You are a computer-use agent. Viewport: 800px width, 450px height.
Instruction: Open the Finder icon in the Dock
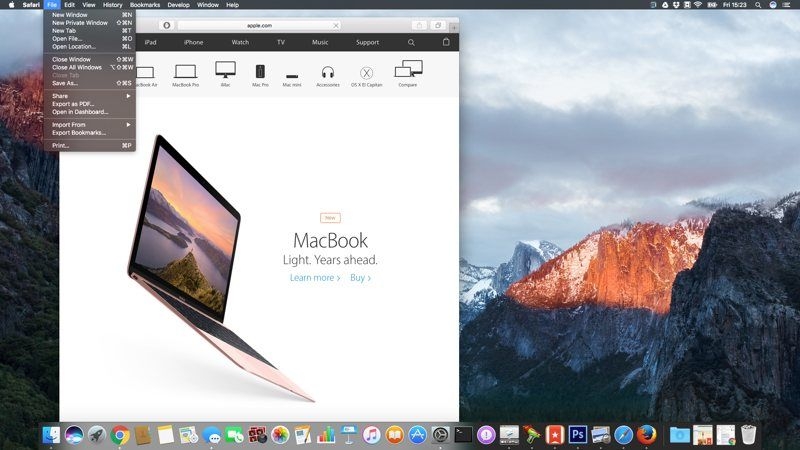tap(51, 435)
